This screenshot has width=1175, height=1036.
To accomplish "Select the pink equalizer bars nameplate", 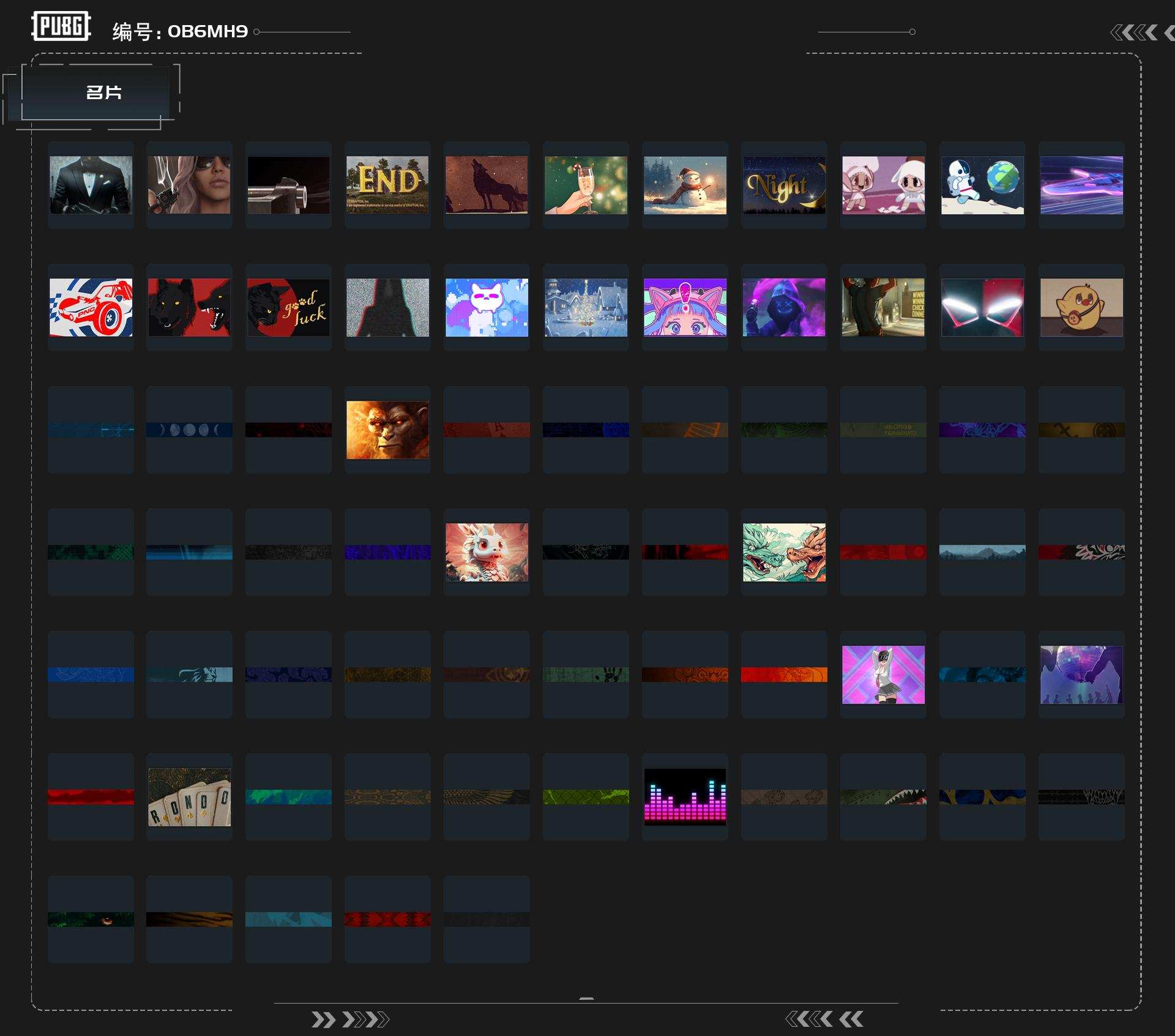I will [685, 797].
